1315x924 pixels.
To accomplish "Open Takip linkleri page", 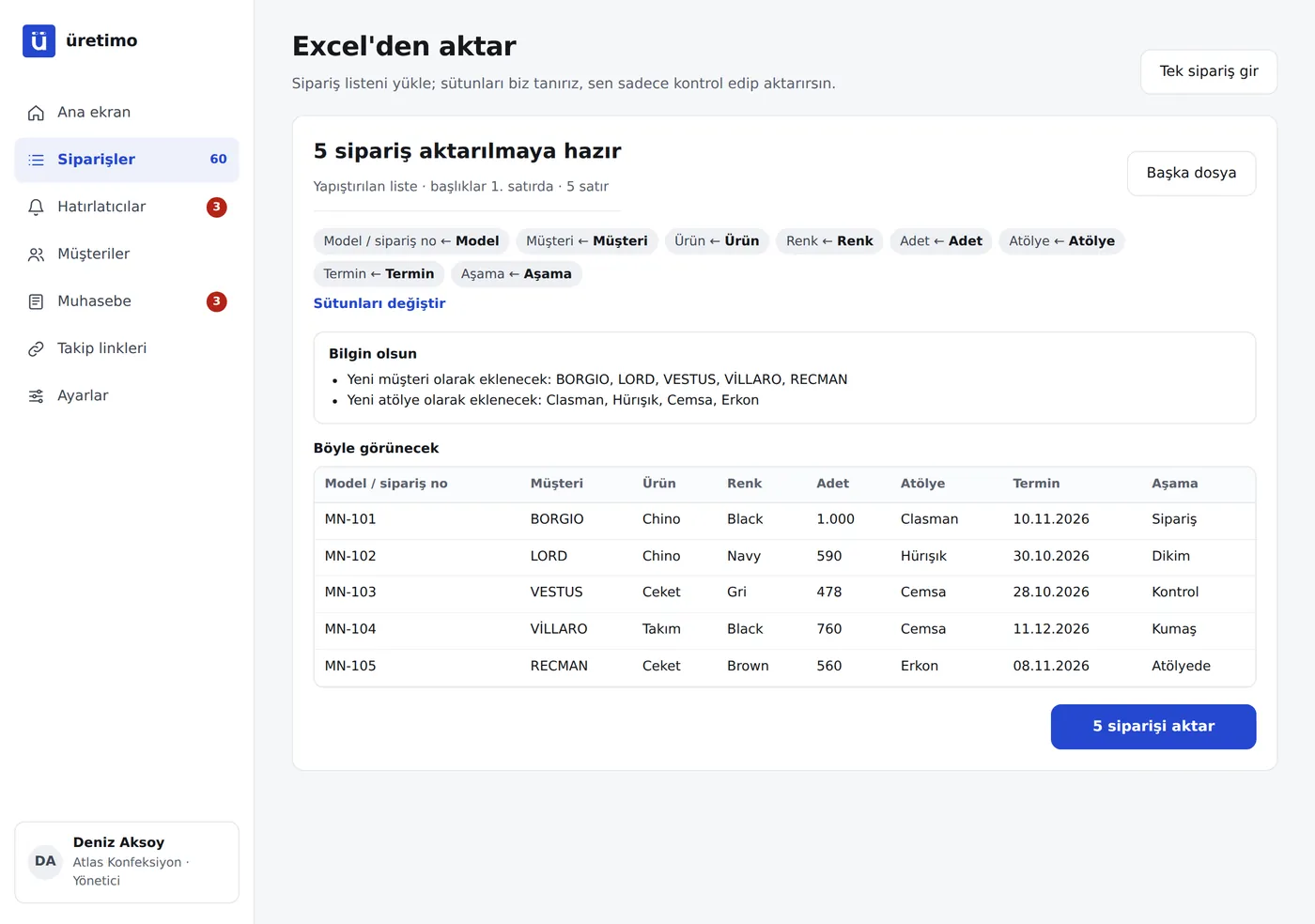I will pyautogui.click(x=127, y=348).
